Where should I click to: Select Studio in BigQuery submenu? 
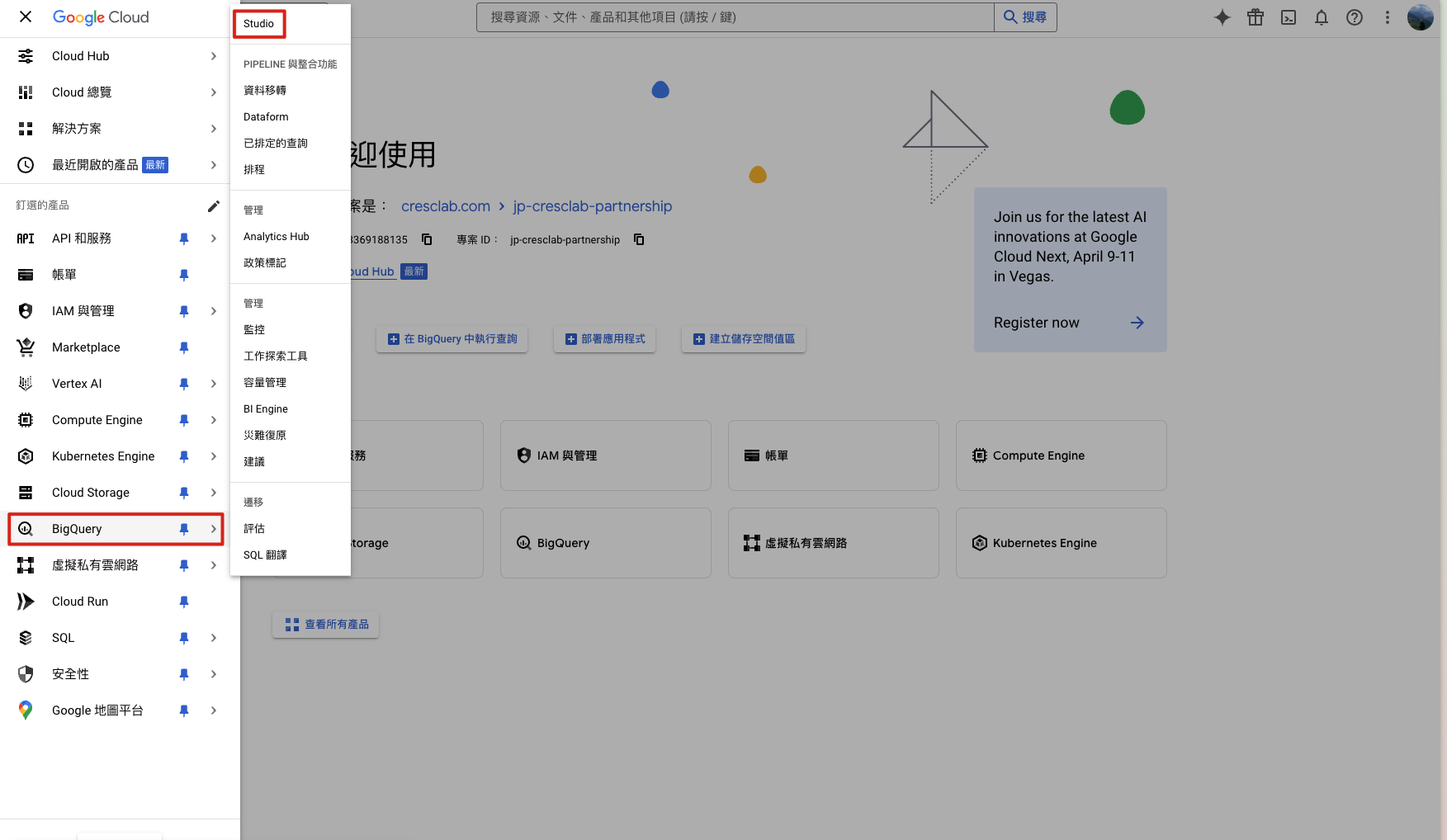click(x=259, y=24)
